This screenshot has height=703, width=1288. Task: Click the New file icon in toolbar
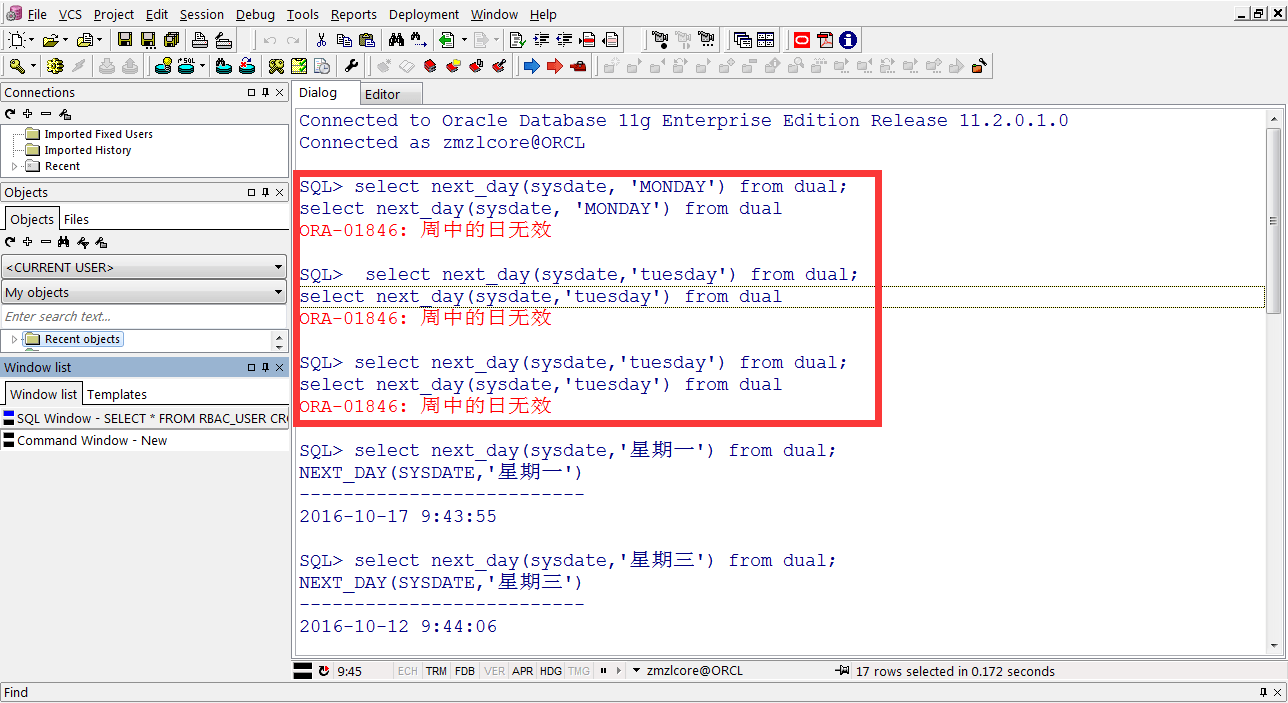click(x=16, y=40)
